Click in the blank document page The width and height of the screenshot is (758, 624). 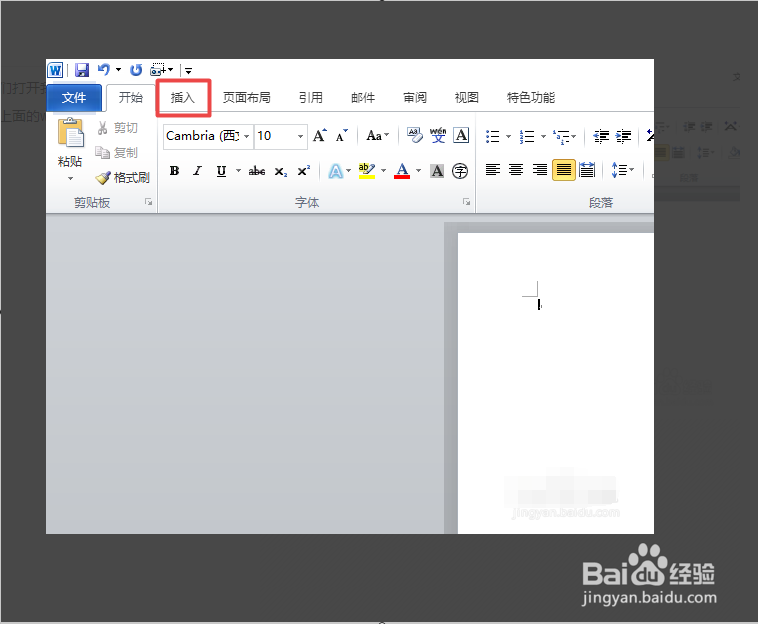556,383
